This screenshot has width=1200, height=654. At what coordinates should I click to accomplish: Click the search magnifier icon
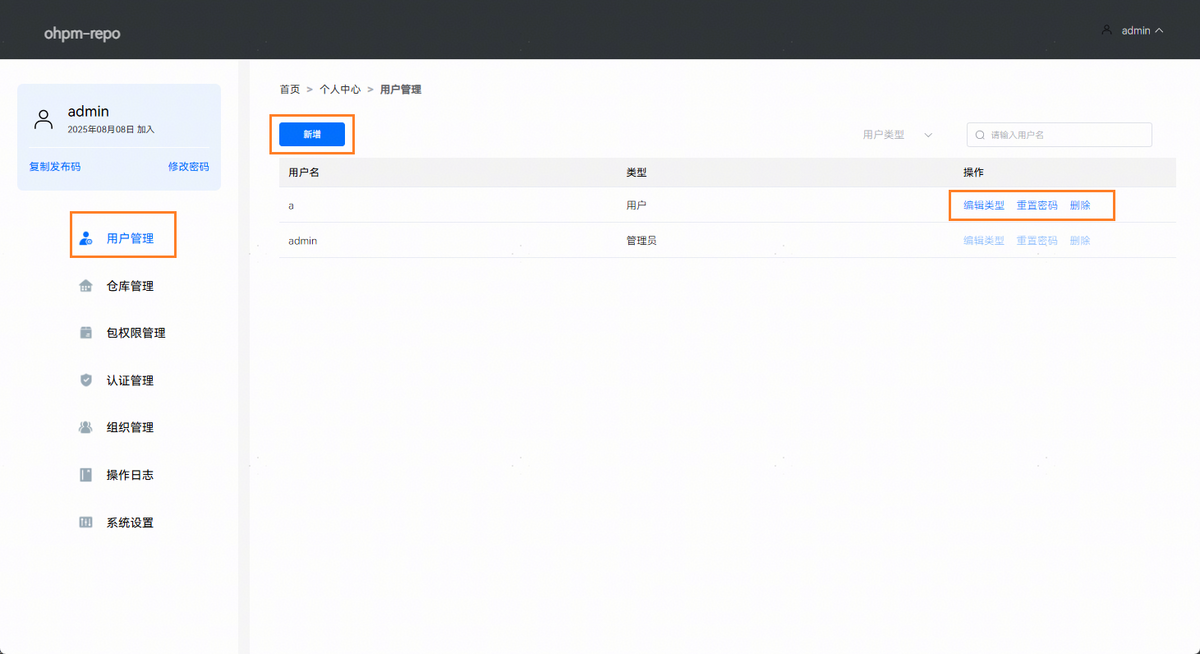pyautogui.click(x=980, y=135)
